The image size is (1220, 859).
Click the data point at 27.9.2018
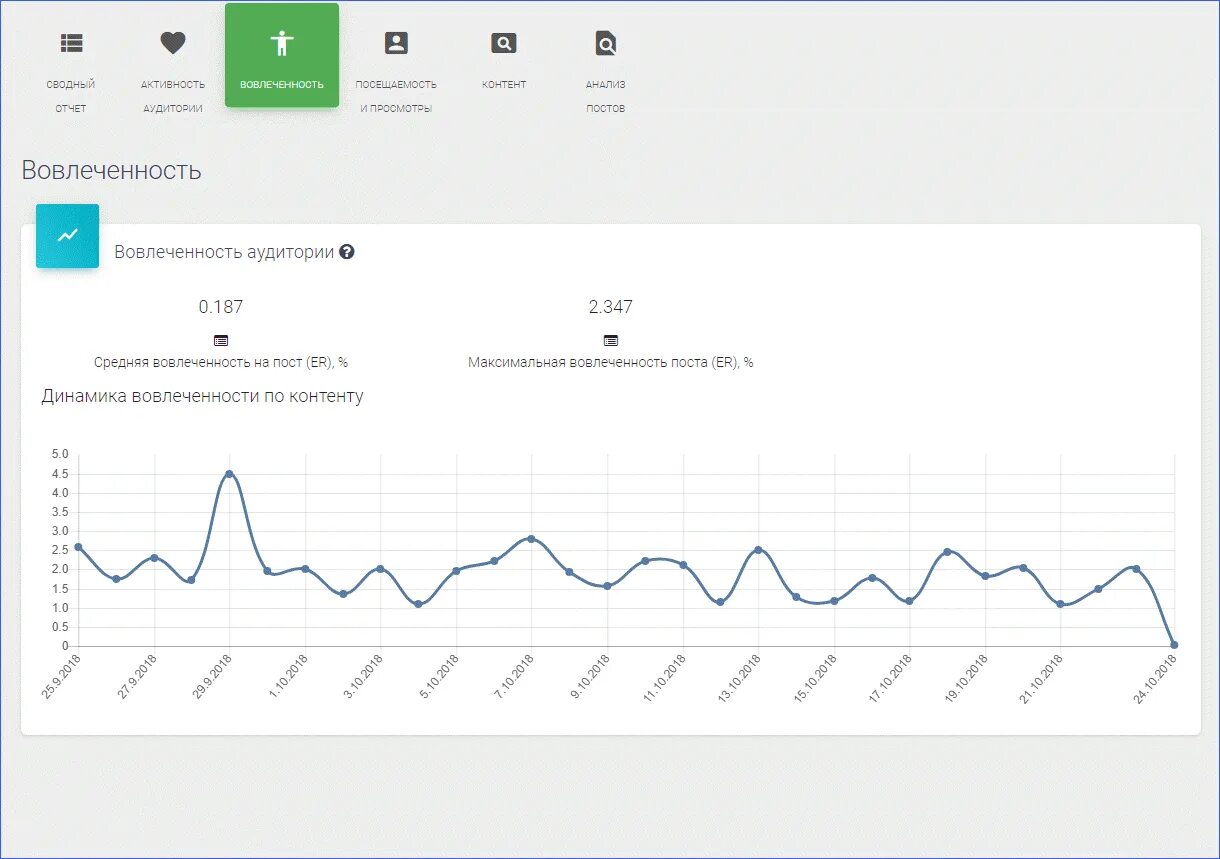(x=154, y=558)
